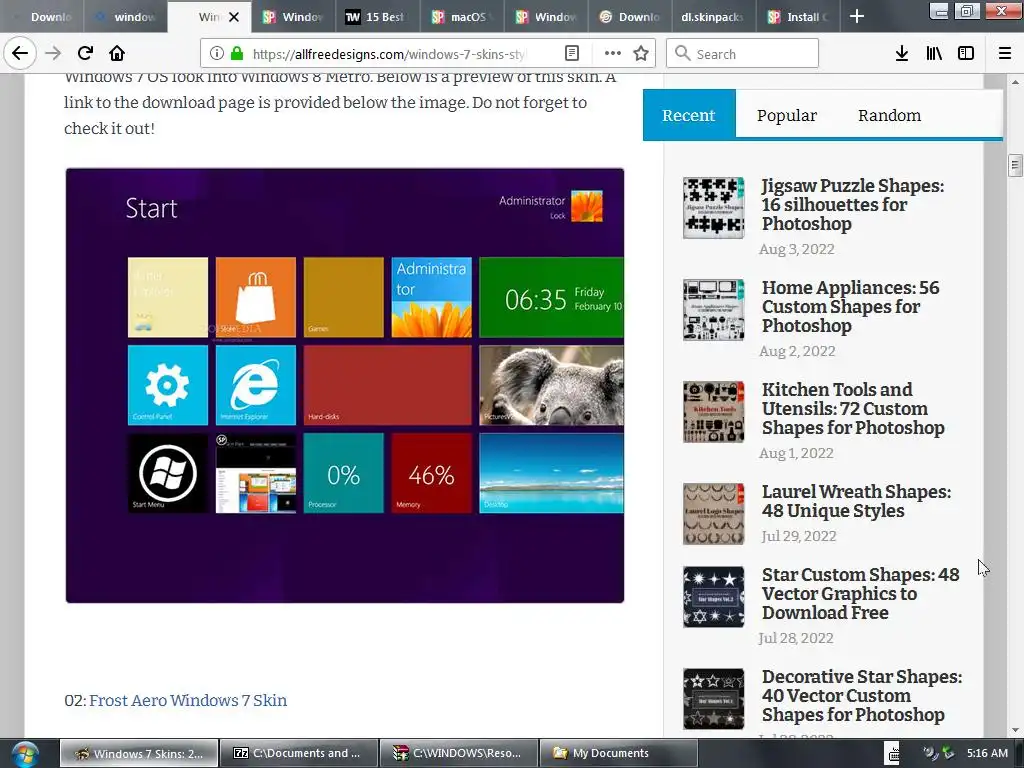Switch to the Install tab

click(798, 17)
